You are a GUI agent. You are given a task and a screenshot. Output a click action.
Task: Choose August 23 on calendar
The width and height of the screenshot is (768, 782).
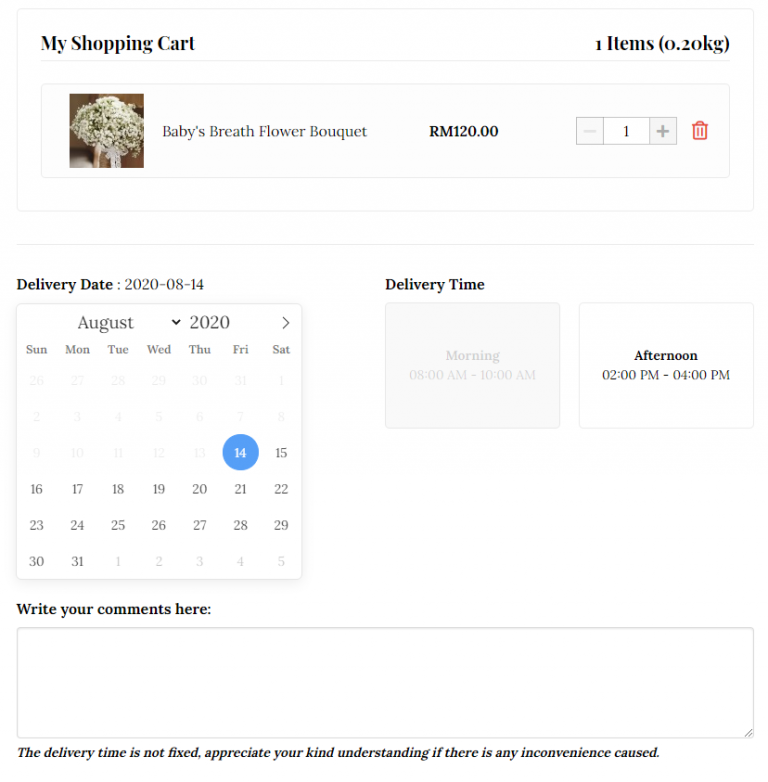pyautogui.click(x=36, y=525)
